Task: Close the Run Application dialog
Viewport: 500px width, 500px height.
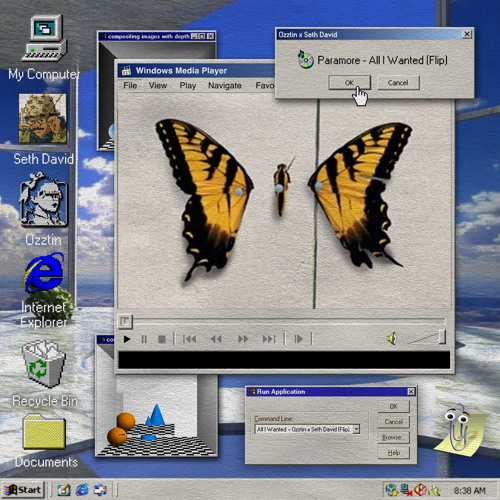Action: [x=411, y=392]
